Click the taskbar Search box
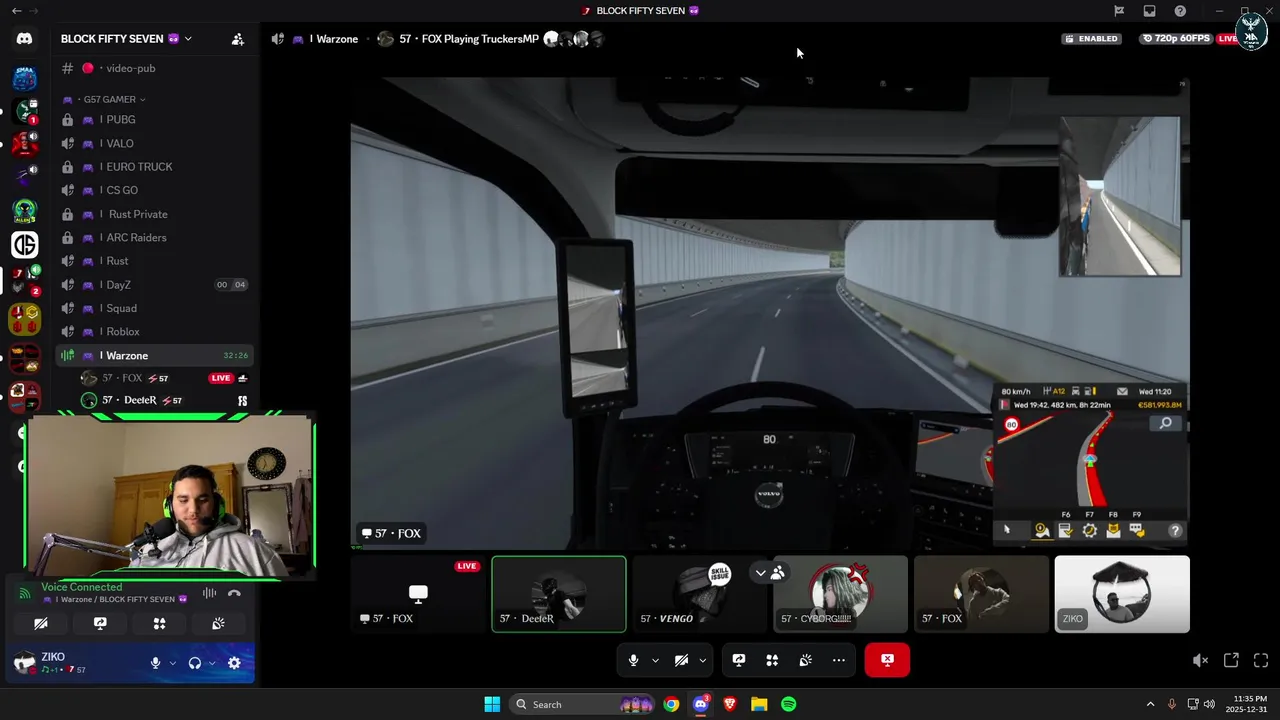Image resolution: width=1280 pixels, height=720 pixels. pyautogui.click(x=584, y=704)
